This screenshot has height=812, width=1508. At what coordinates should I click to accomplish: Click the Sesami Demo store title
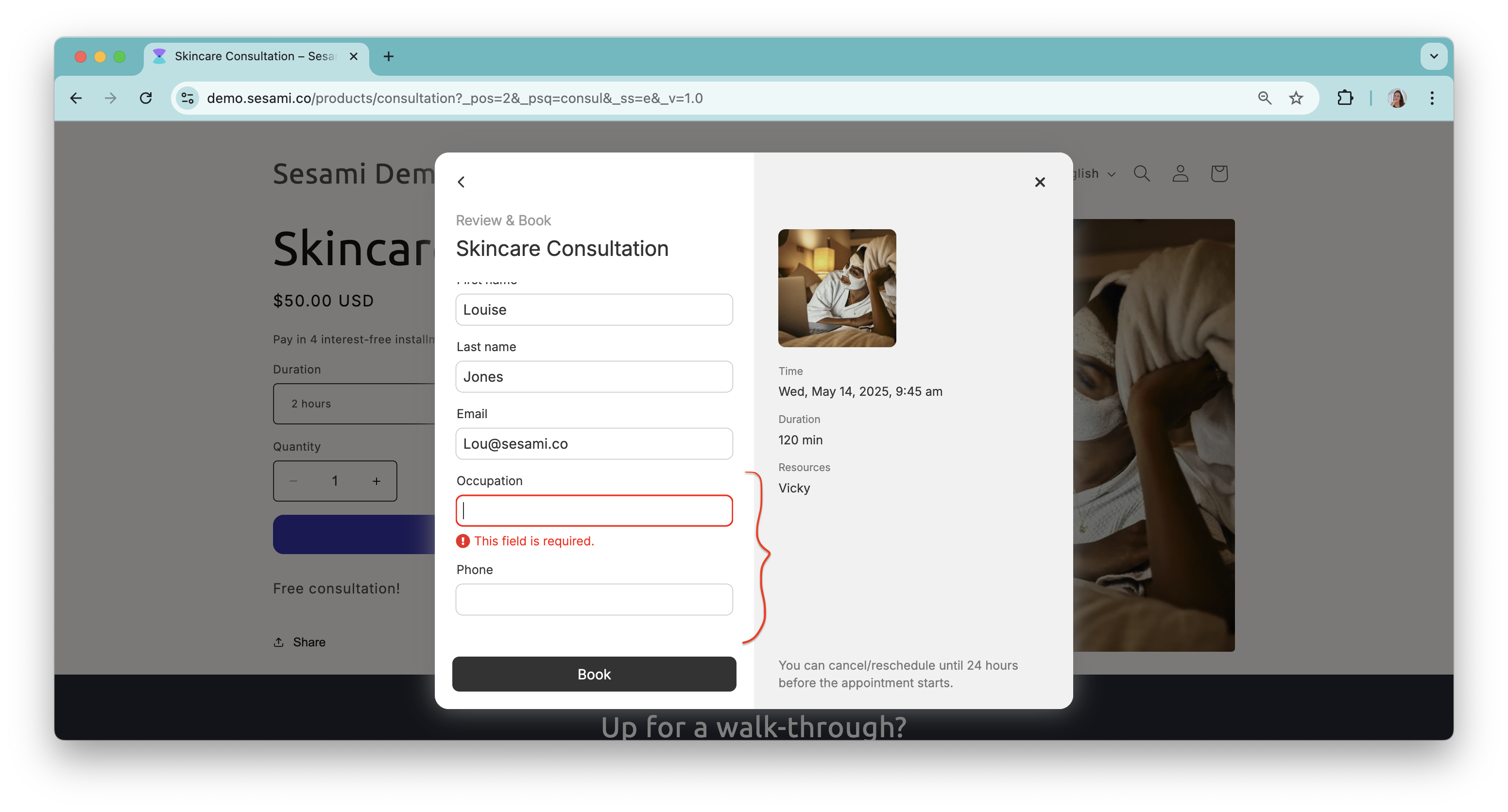[x=354, y=174]
